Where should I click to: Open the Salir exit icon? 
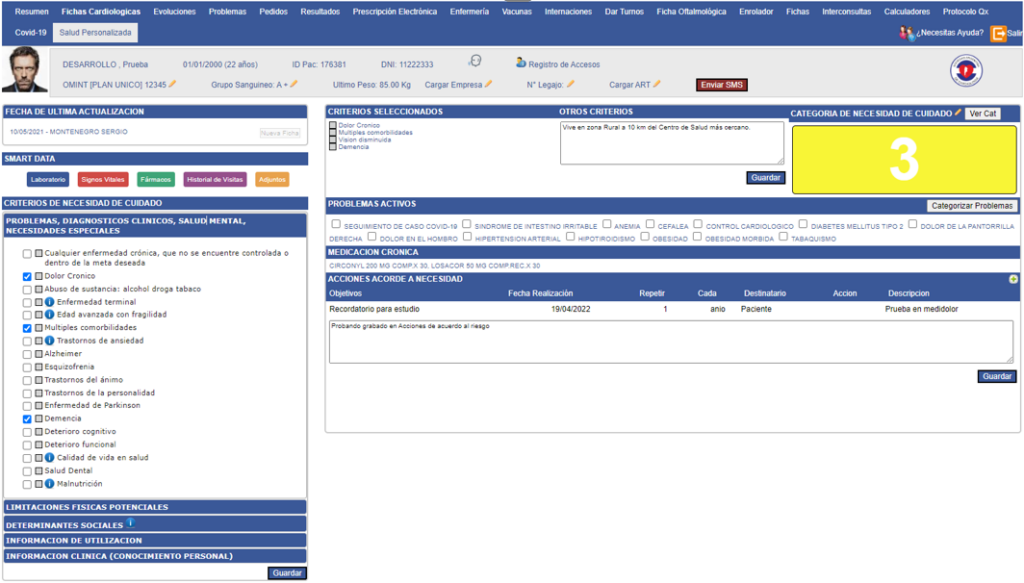(1000, 33)
